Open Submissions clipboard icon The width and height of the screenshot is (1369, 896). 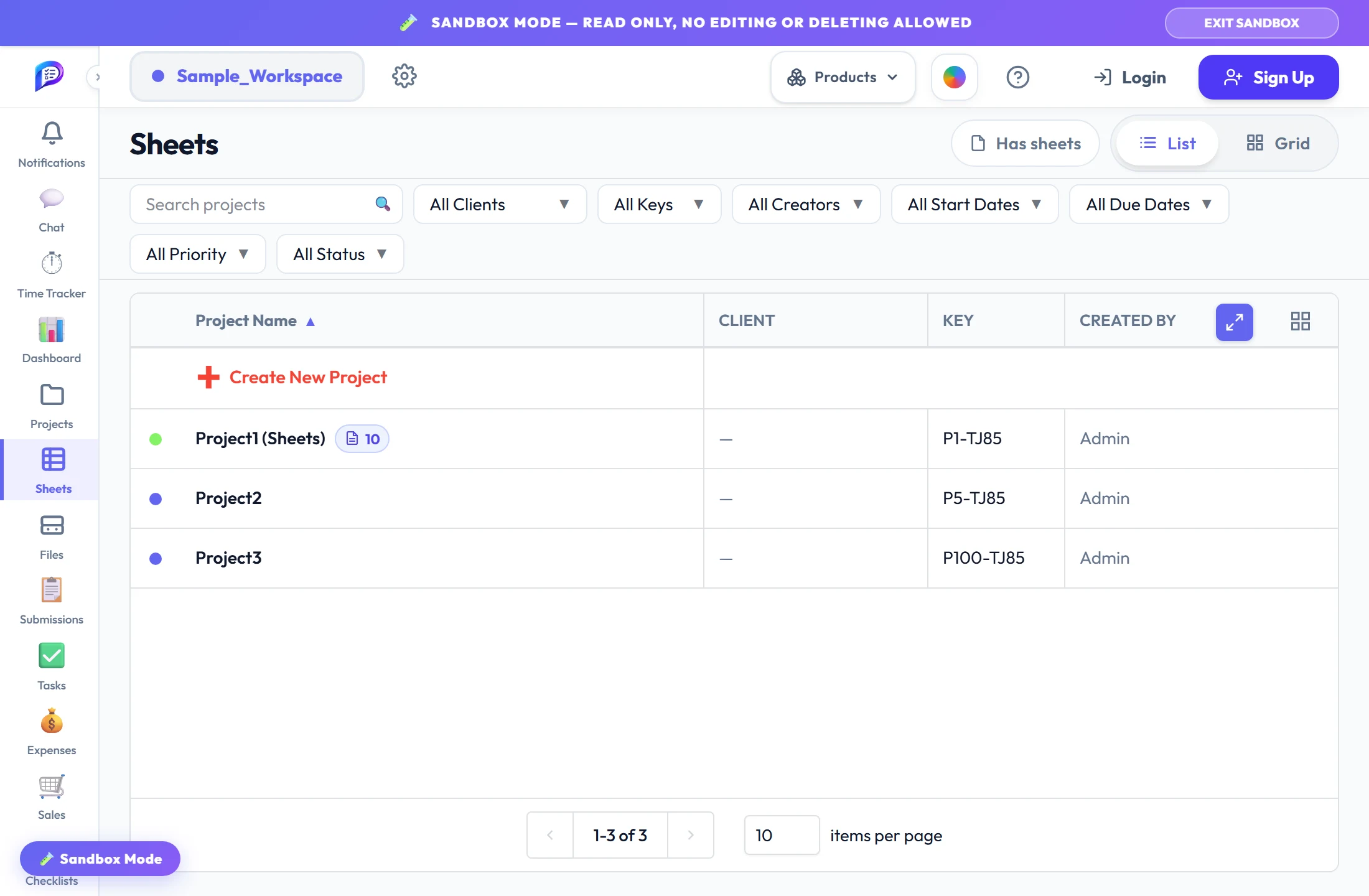pos(52,590)
